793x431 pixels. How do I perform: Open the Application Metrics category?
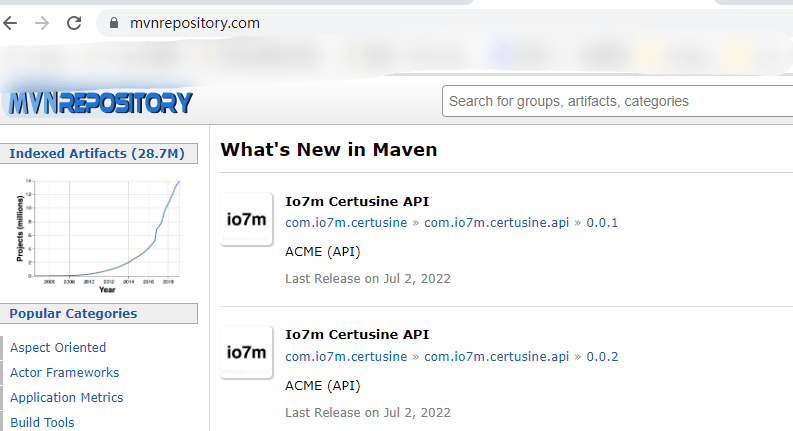pos(67,398)
